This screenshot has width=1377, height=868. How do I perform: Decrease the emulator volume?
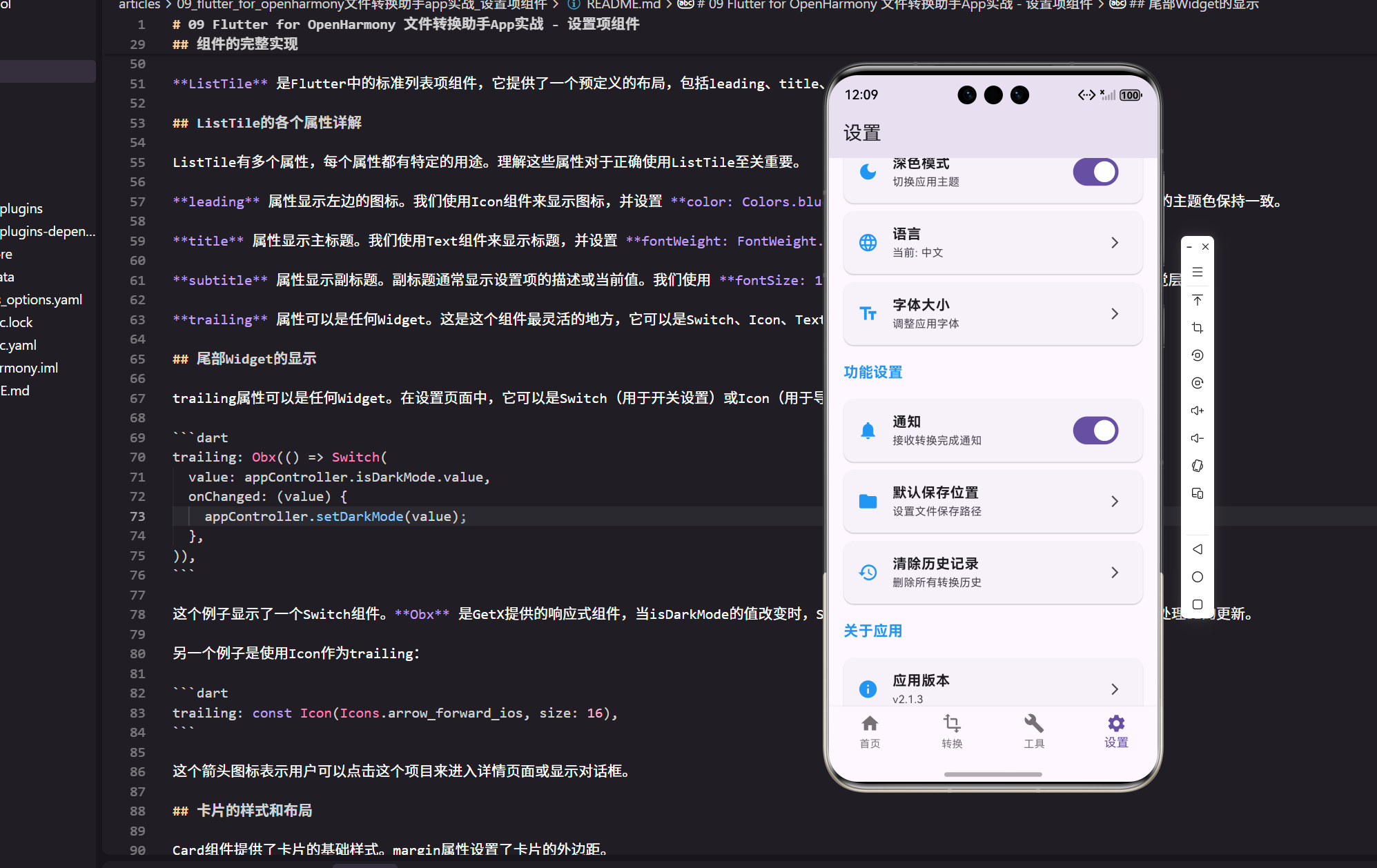click(x=1197, y=437)
